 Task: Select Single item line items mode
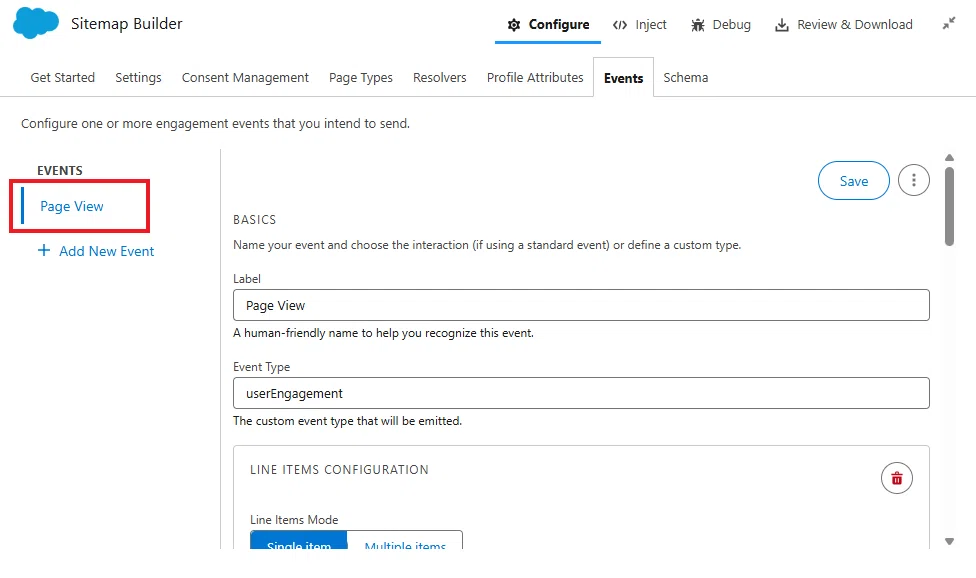coord(299,540)
